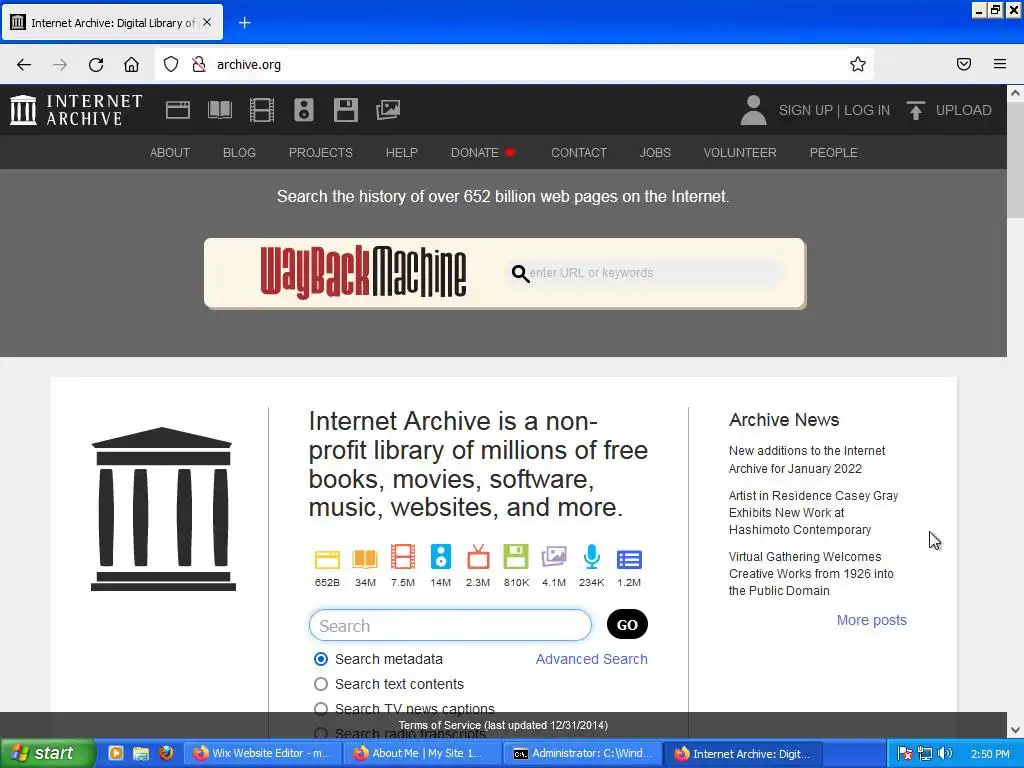This screenshot has height=768, width=1024.
Task: Click the images icon labeled 4.1M
Action: (554, 558)
